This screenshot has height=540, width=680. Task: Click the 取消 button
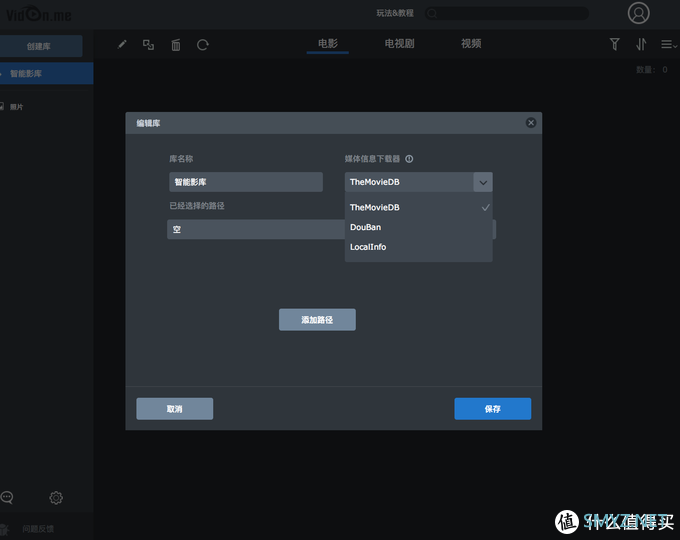coord(174,409)
